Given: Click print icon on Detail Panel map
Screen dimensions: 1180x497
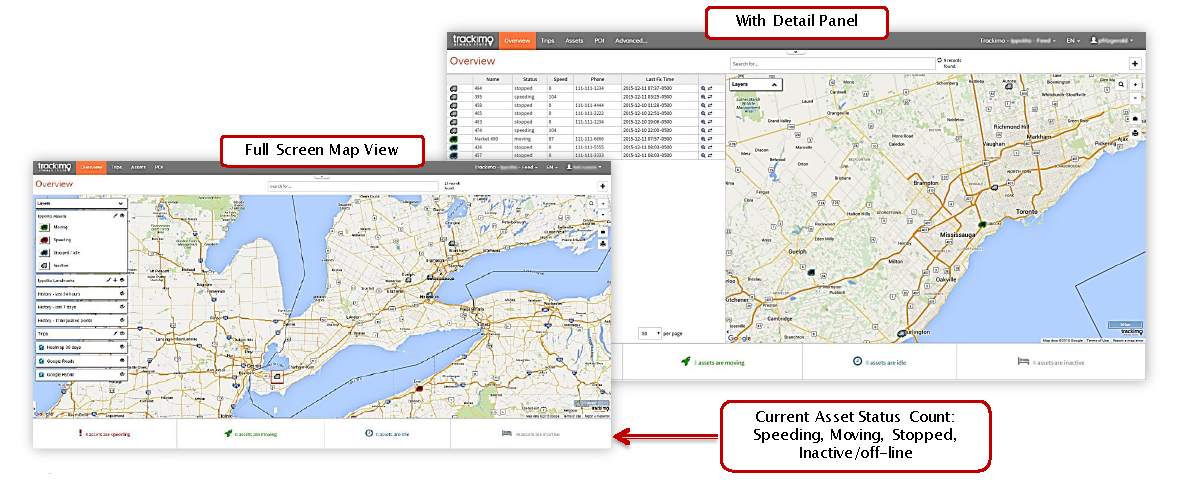Looking at the screenshot, I should (x=1136, y=133).
